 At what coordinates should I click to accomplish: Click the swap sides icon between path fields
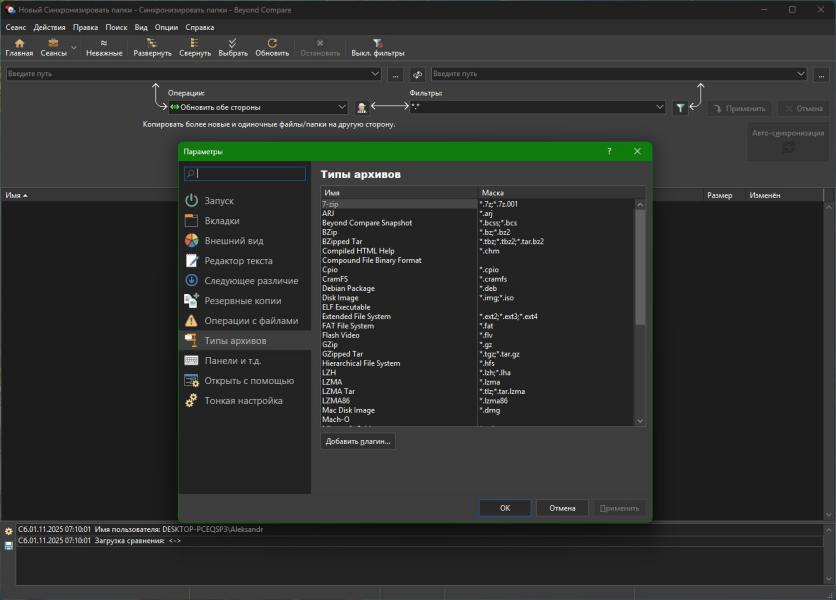coord(417,74)
